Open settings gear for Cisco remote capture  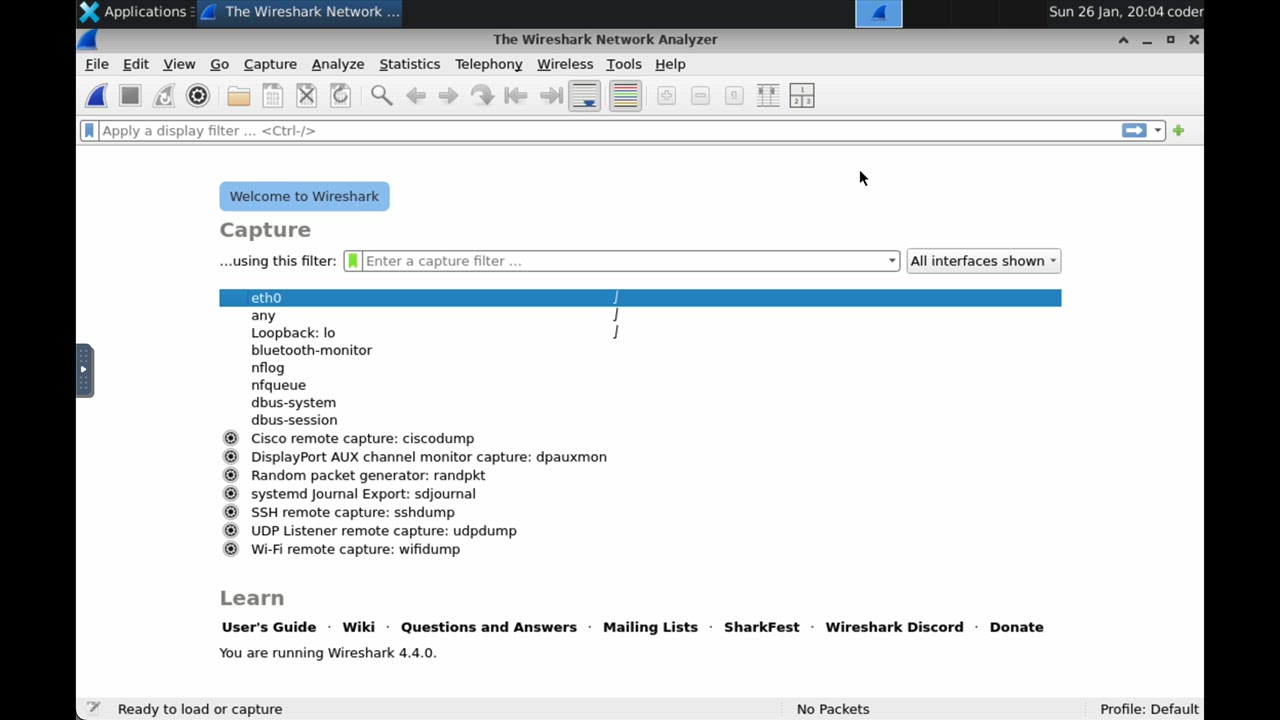click(231, 438)
